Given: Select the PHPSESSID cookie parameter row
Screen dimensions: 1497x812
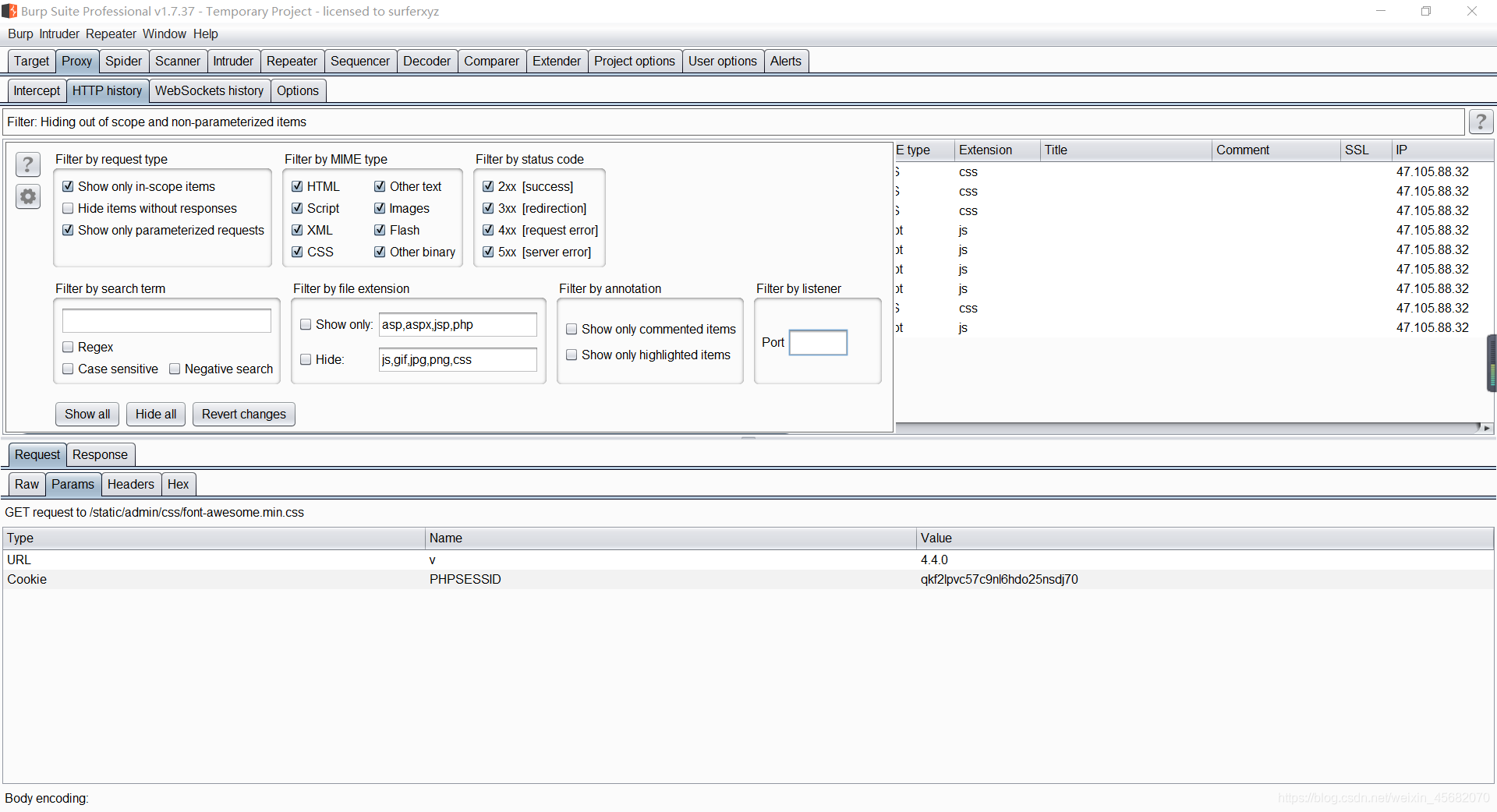Looking at the screenshot, I should coord(748,579).
